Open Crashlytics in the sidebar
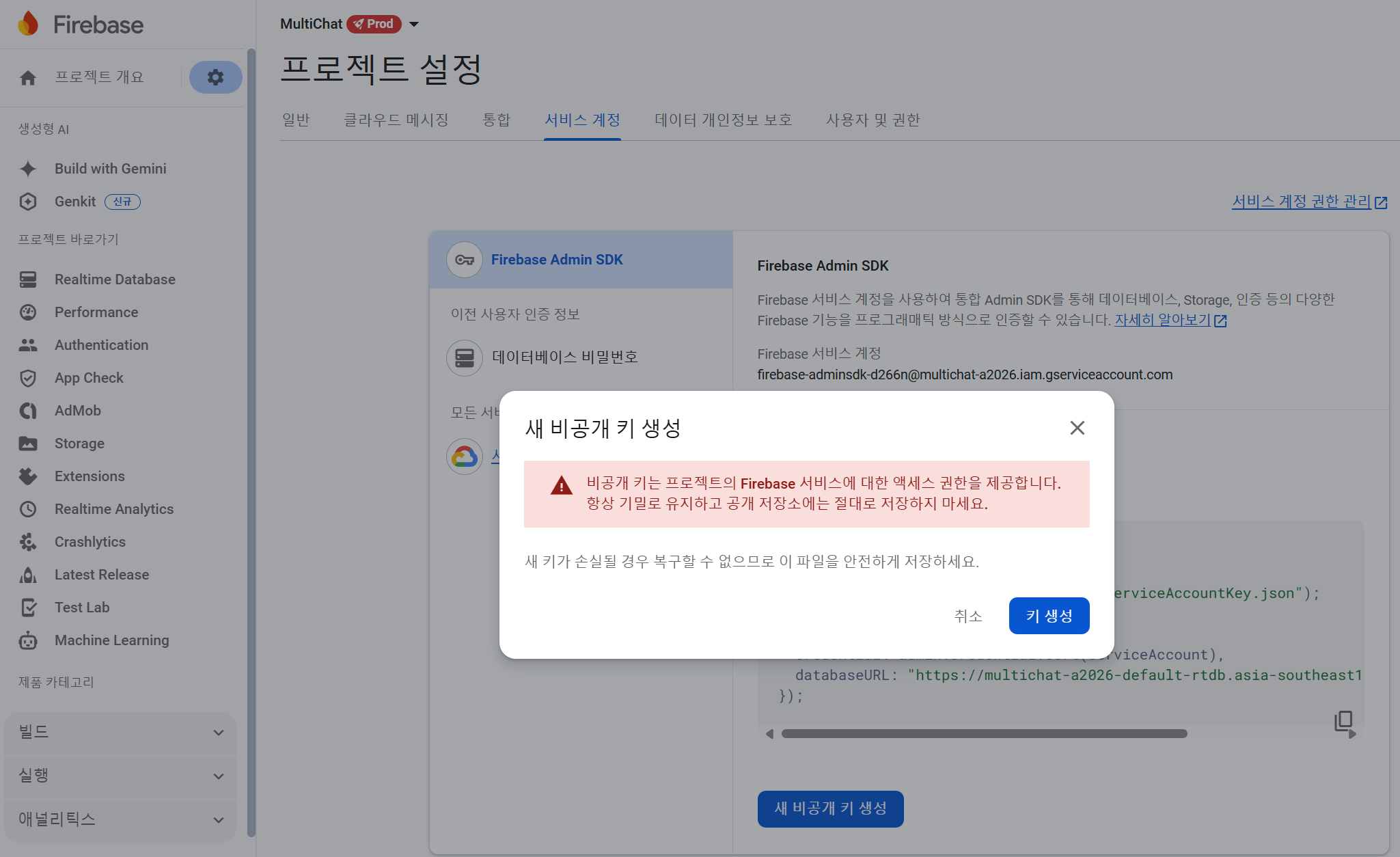The width and height of the screenshot is (1400, 857). [90, 542]
